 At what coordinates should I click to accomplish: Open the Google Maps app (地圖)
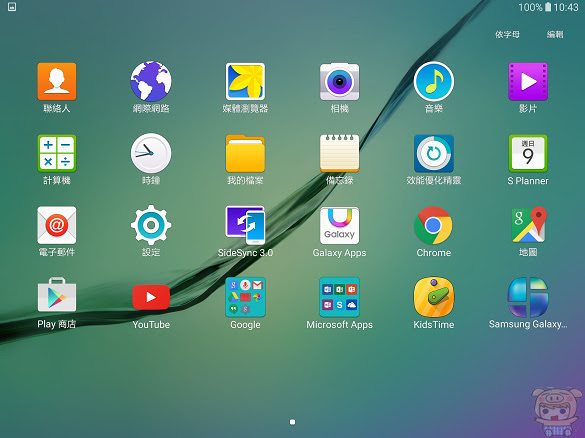pos(528,225)
